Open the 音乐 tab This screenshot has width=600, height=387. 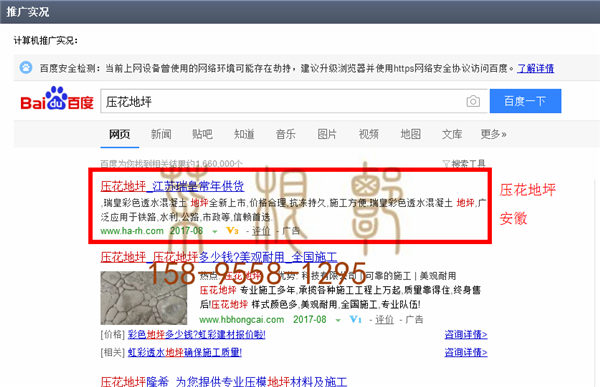coord(285,134)
